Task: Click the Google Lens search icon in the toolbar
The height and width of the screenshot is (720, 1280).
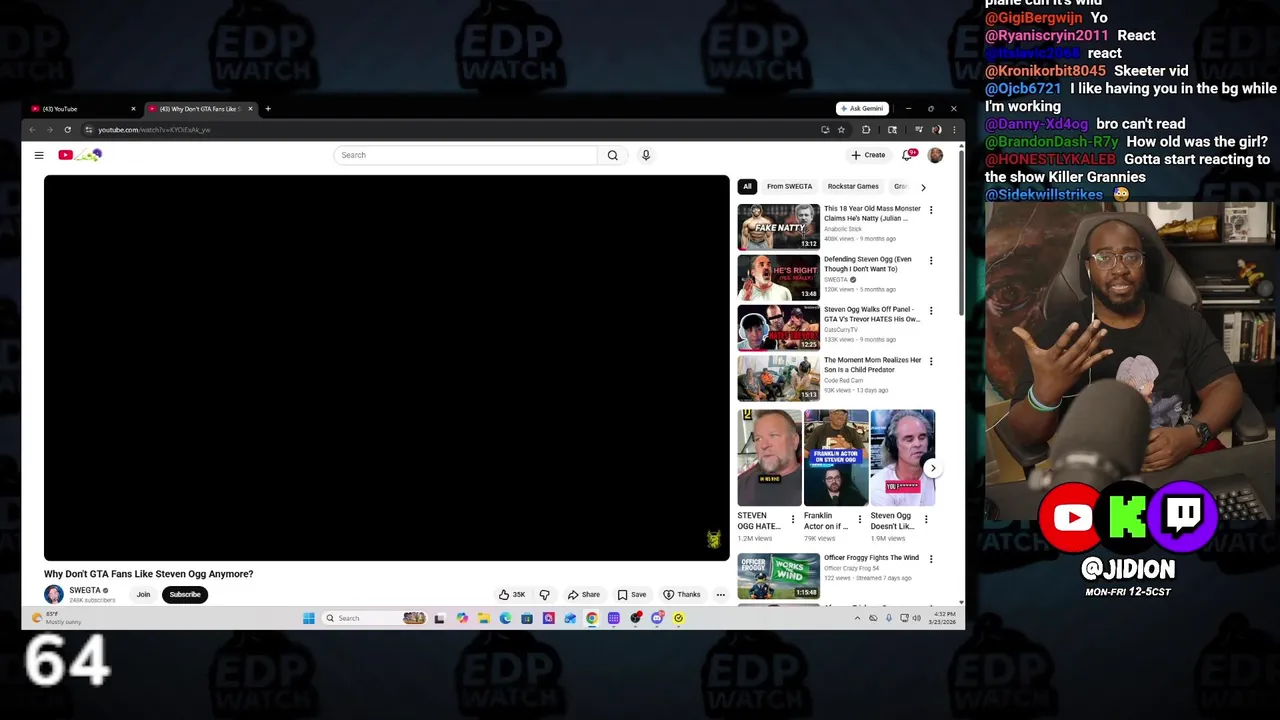Action: tap(892, 129)
